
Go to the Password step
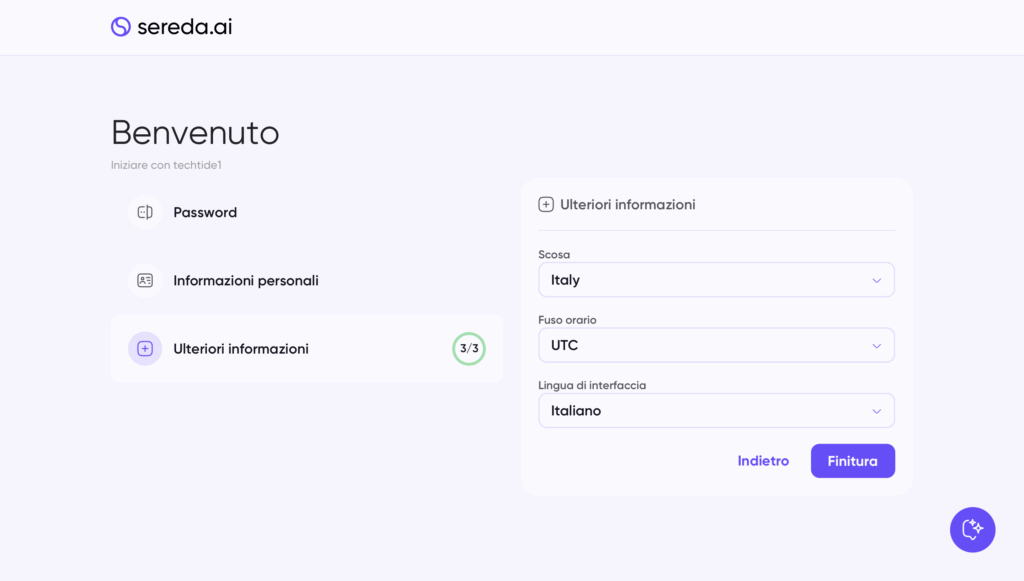[x=205, y=212]
